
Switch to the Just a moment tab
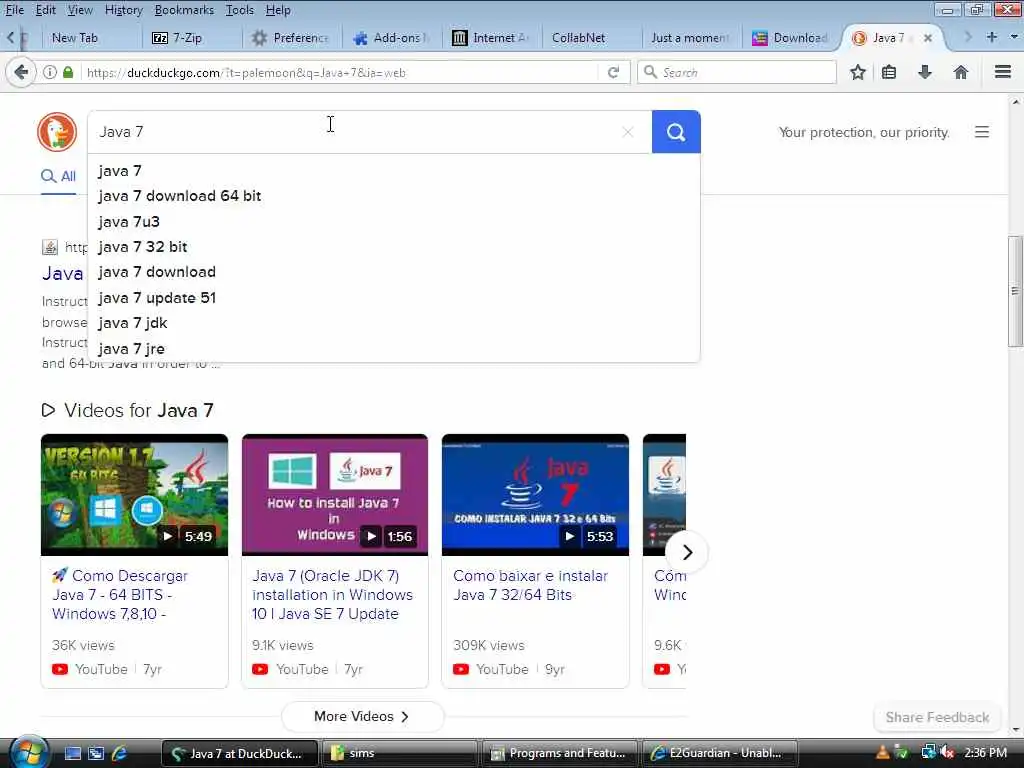[x=691, y=38]
